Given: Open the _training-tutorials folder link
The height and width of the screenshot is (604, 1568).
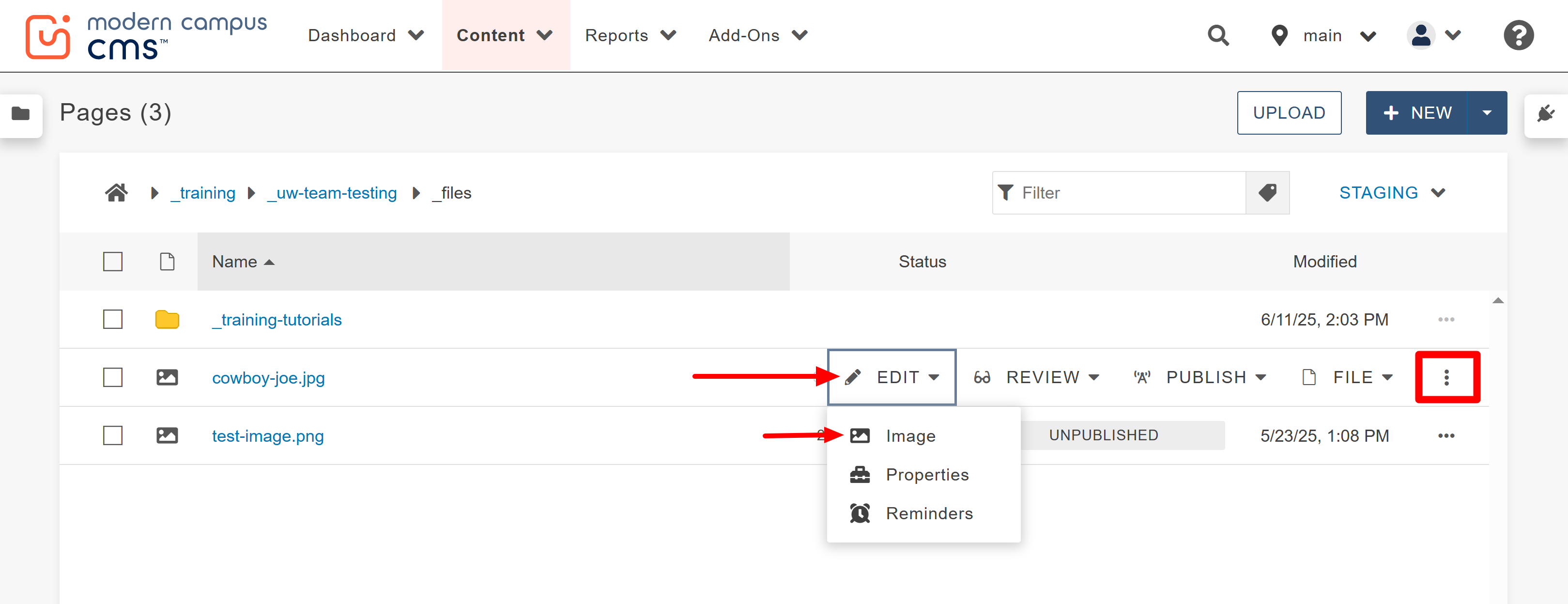Looking at the screenshot, I should pos(277,319).
